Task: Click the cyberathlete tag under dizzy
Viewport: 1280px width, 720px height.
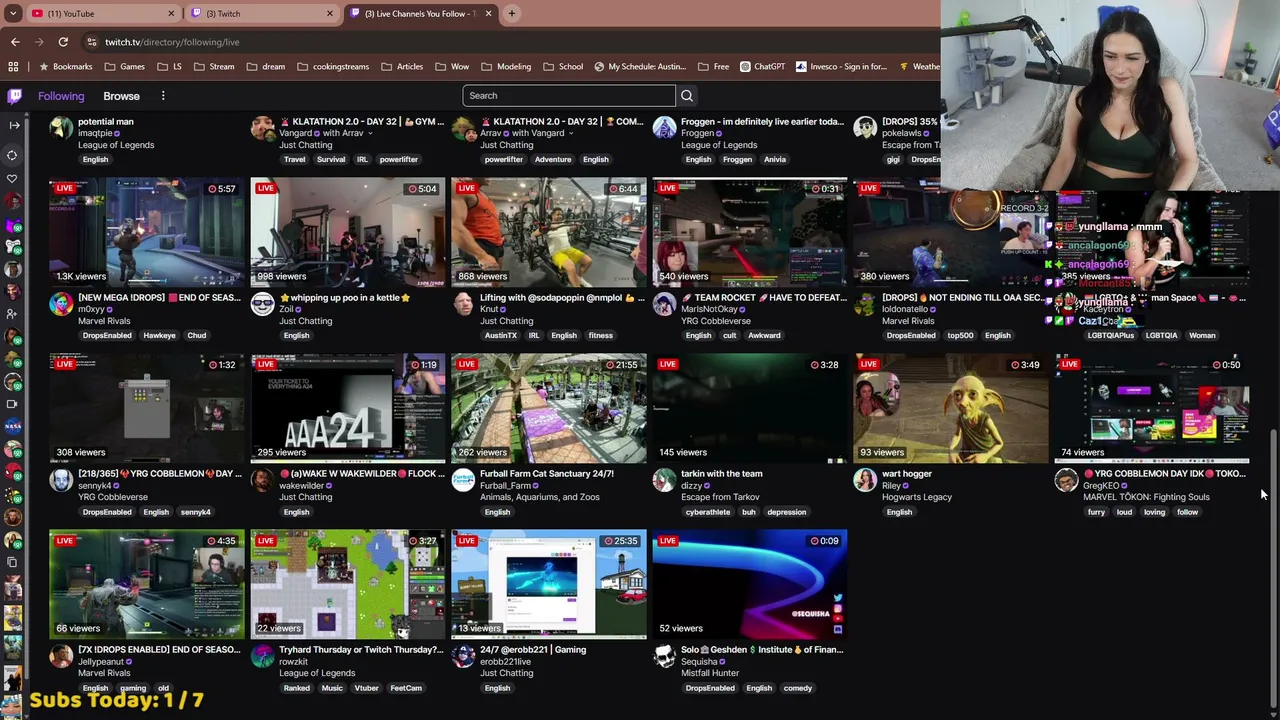Action: click(708, 512)
